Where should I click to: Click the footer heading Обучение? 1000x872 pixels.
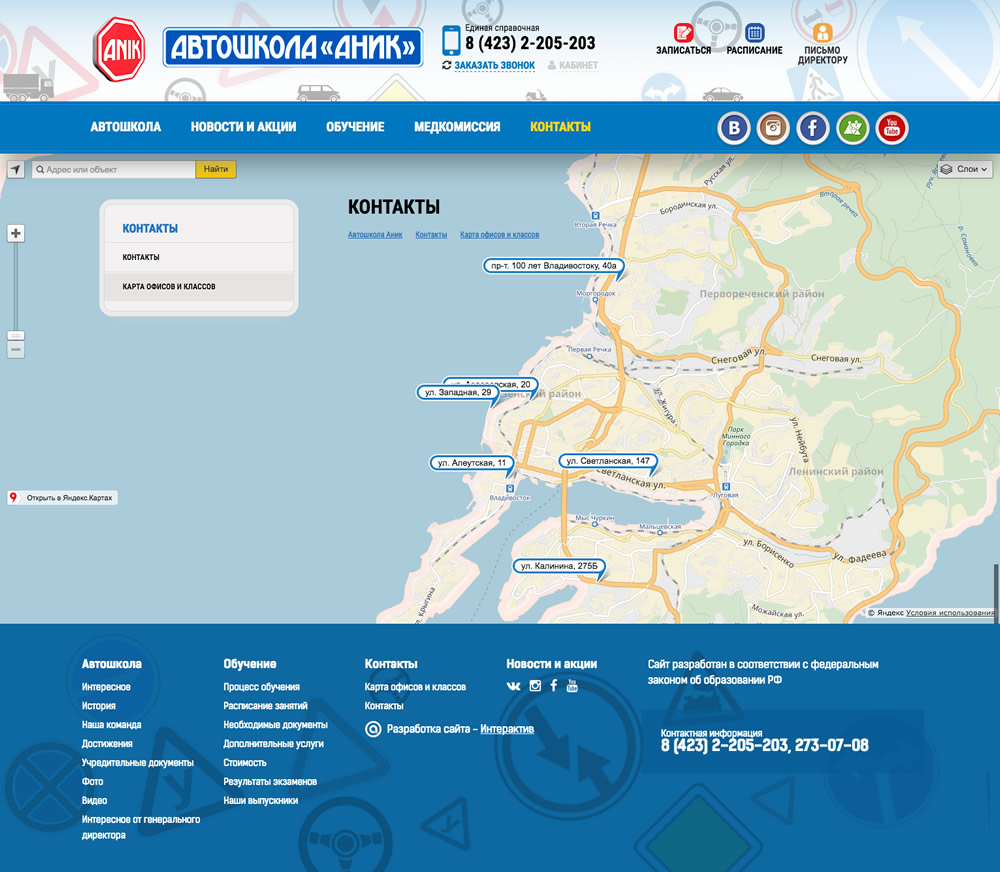point(249,664)
